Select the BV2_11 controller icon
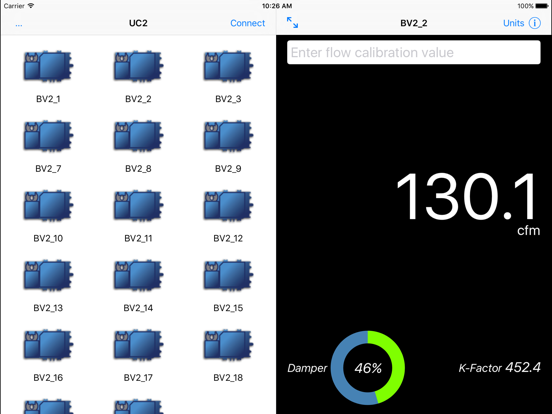Image resolution: width=552 pixels, height=414 pixels. click(x=138, y=206)
